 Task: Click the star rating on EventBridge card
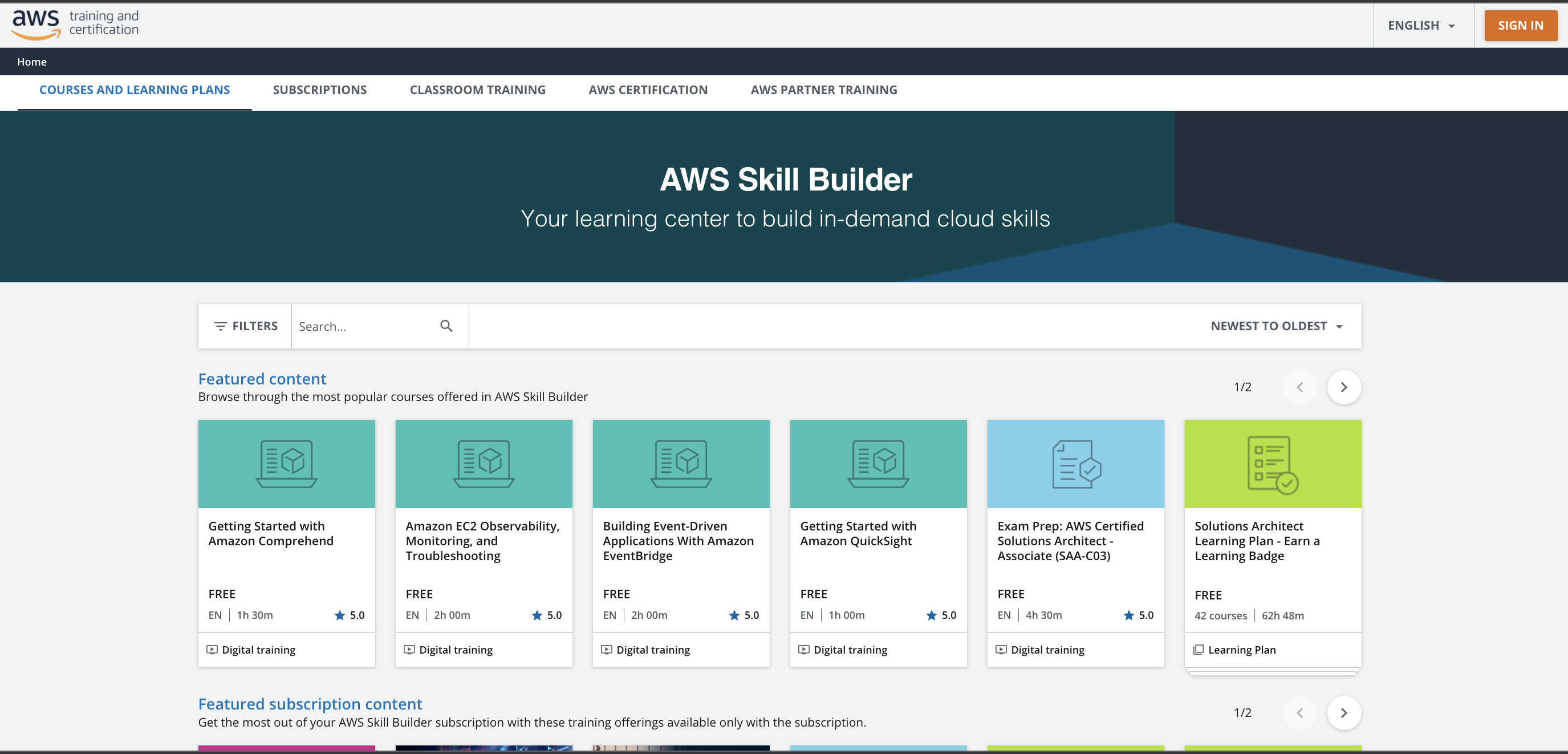[x=744, y=615]
